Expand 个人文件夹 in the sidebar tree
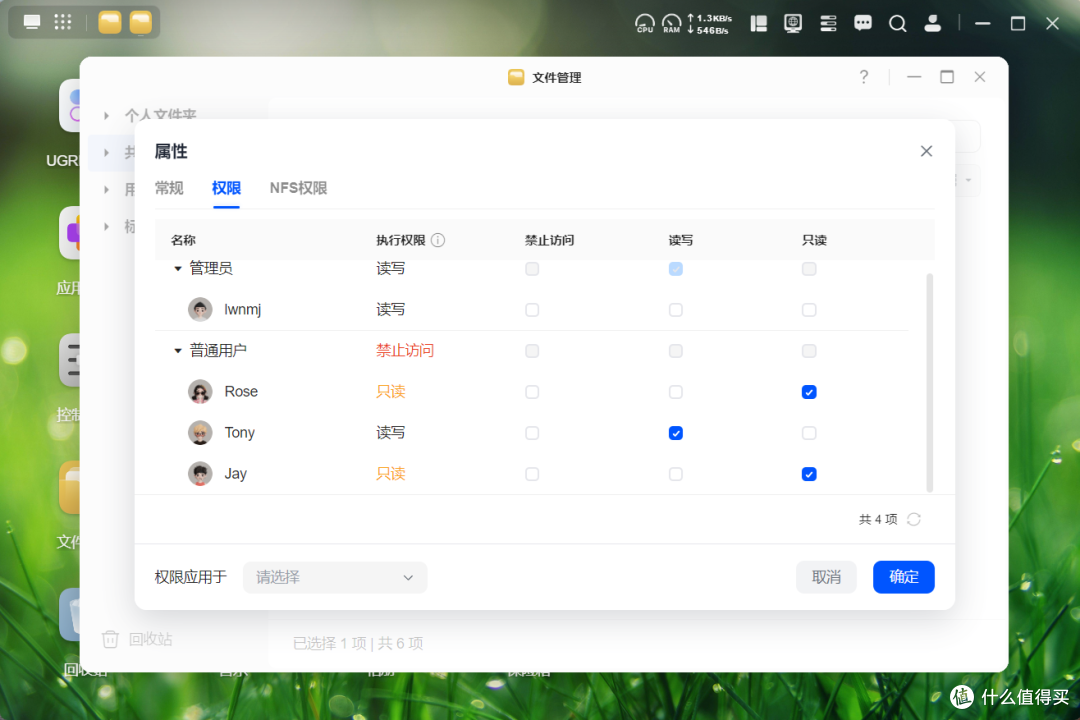The width and height of the screenshot is (1080, 720). pos(106,116)
